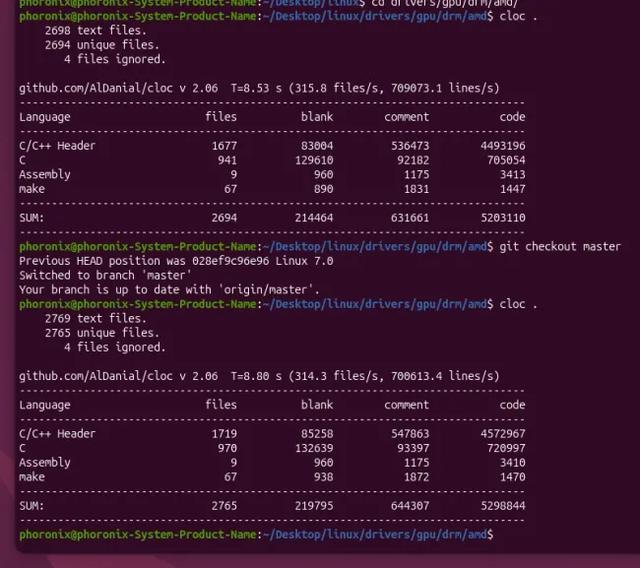The image size is (640, 568).
Task: Select commit hash 028ef9c96e96
Action: tap(230, 261)
